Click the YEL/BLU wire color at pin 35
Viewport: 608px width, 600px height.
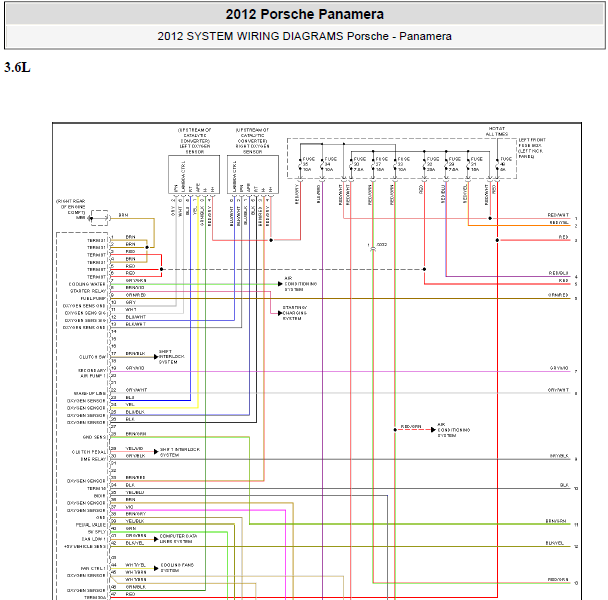[135, 492]
